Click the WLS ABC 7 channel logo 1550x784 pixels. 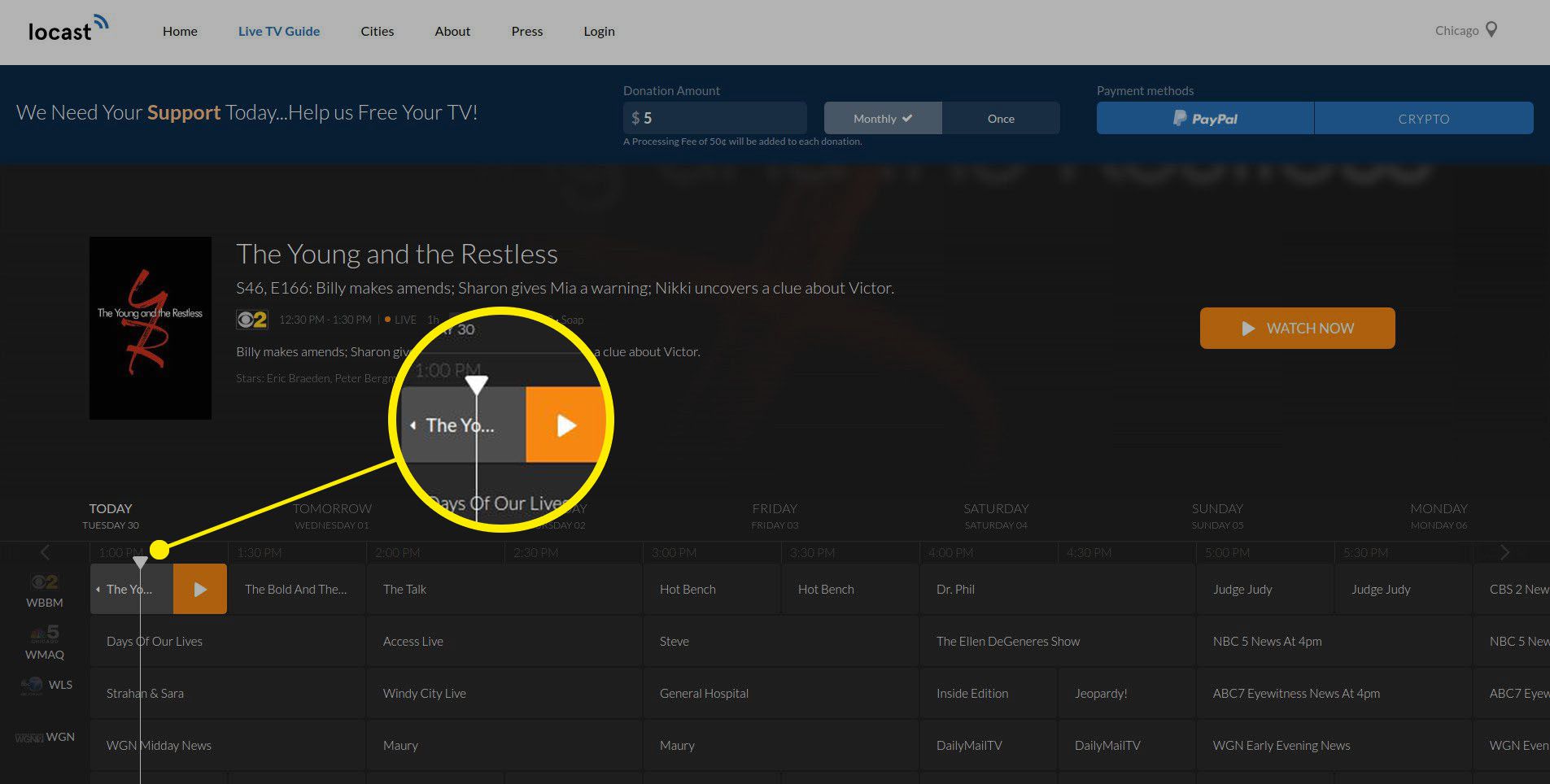click(x=33, y=685)
